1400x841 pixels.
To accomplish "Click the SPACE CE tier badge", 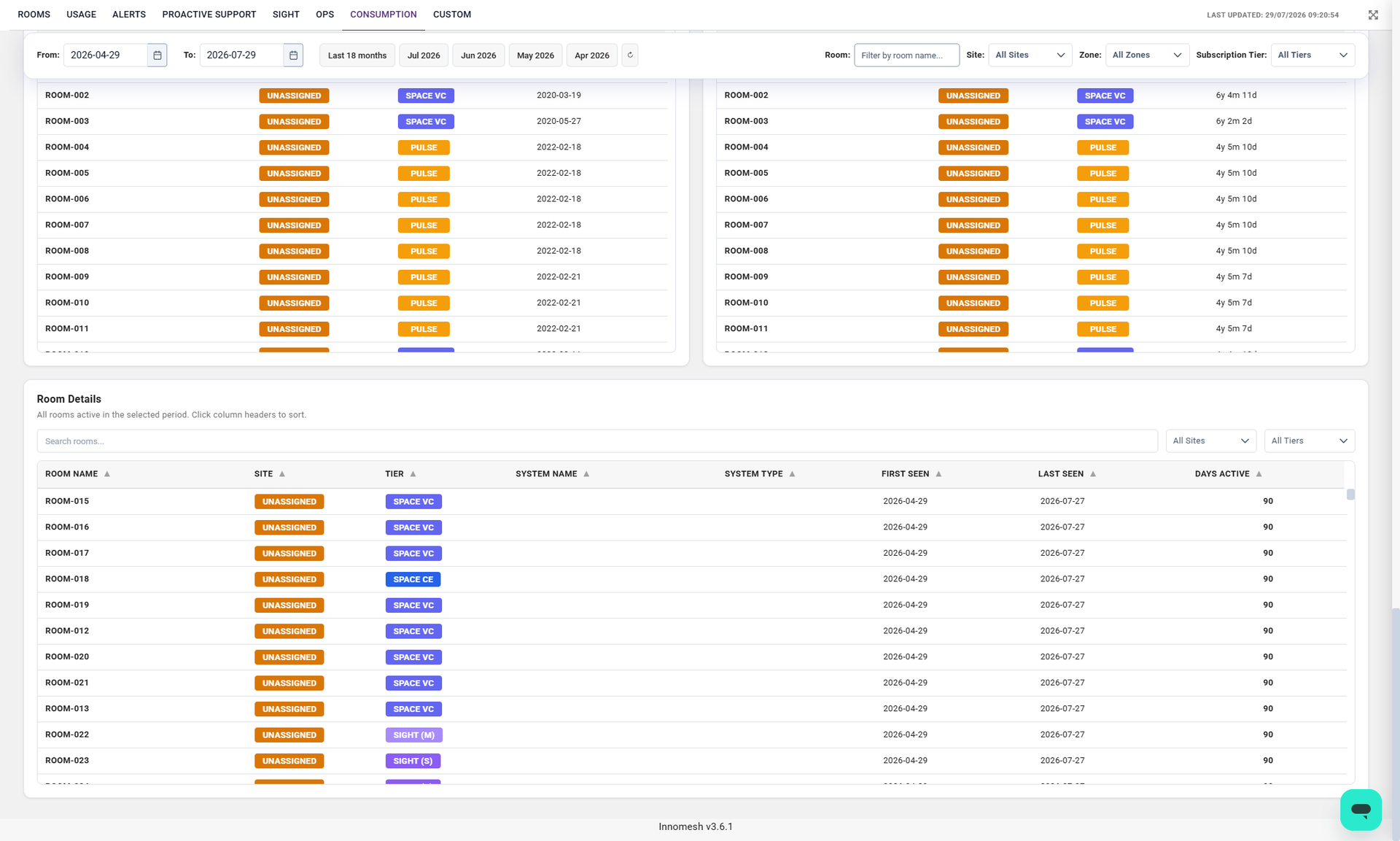I will coord(413,580).
